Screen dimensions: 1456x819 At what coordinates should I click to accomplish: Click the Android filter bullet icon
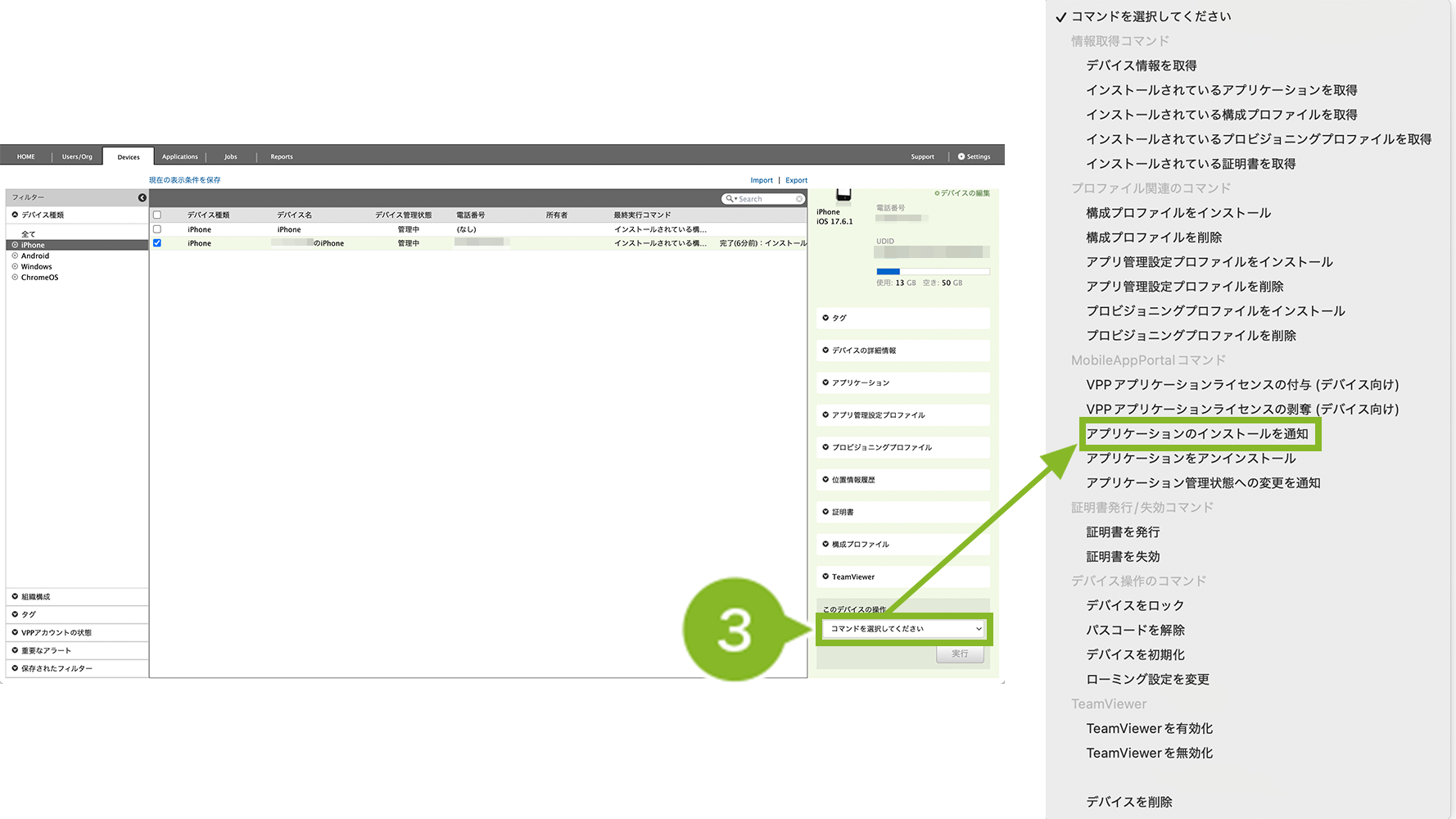point(15,256)
